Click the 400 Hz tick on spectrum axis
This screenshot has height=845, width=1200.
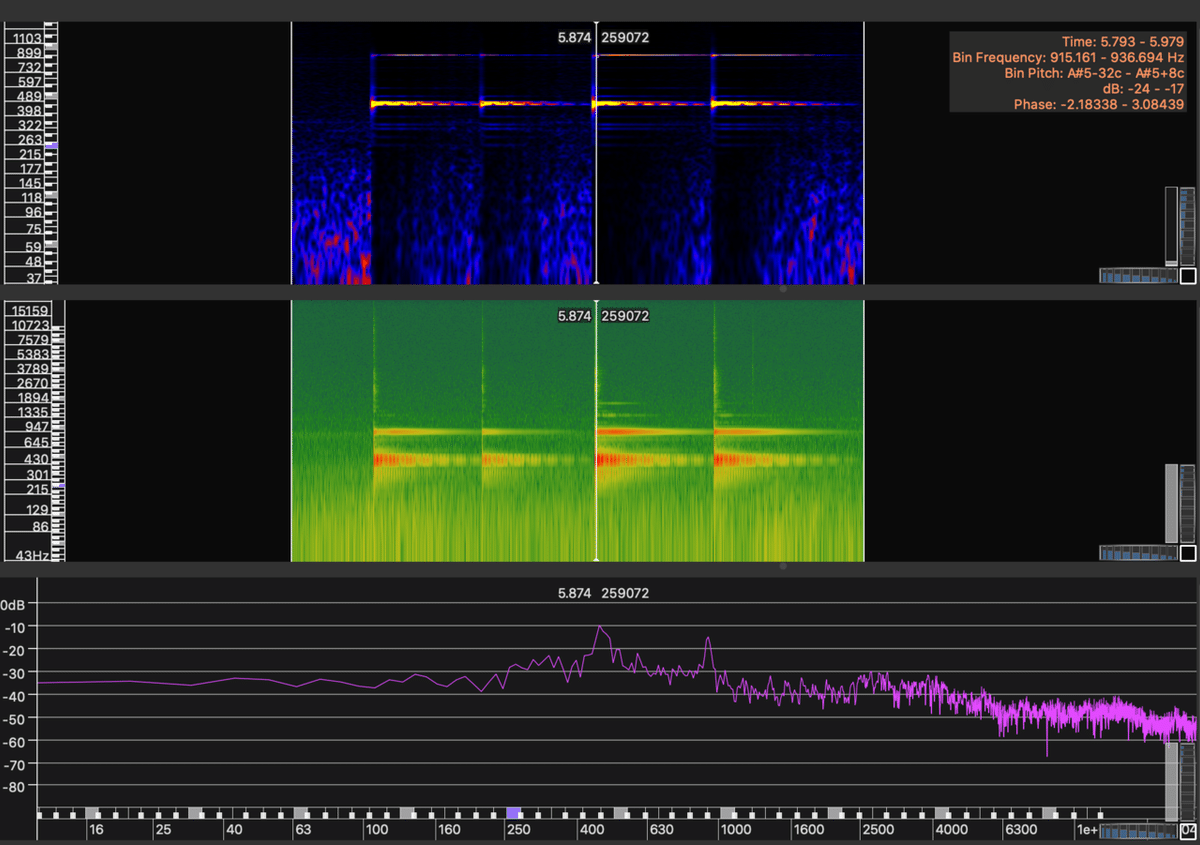coord(592,830)
